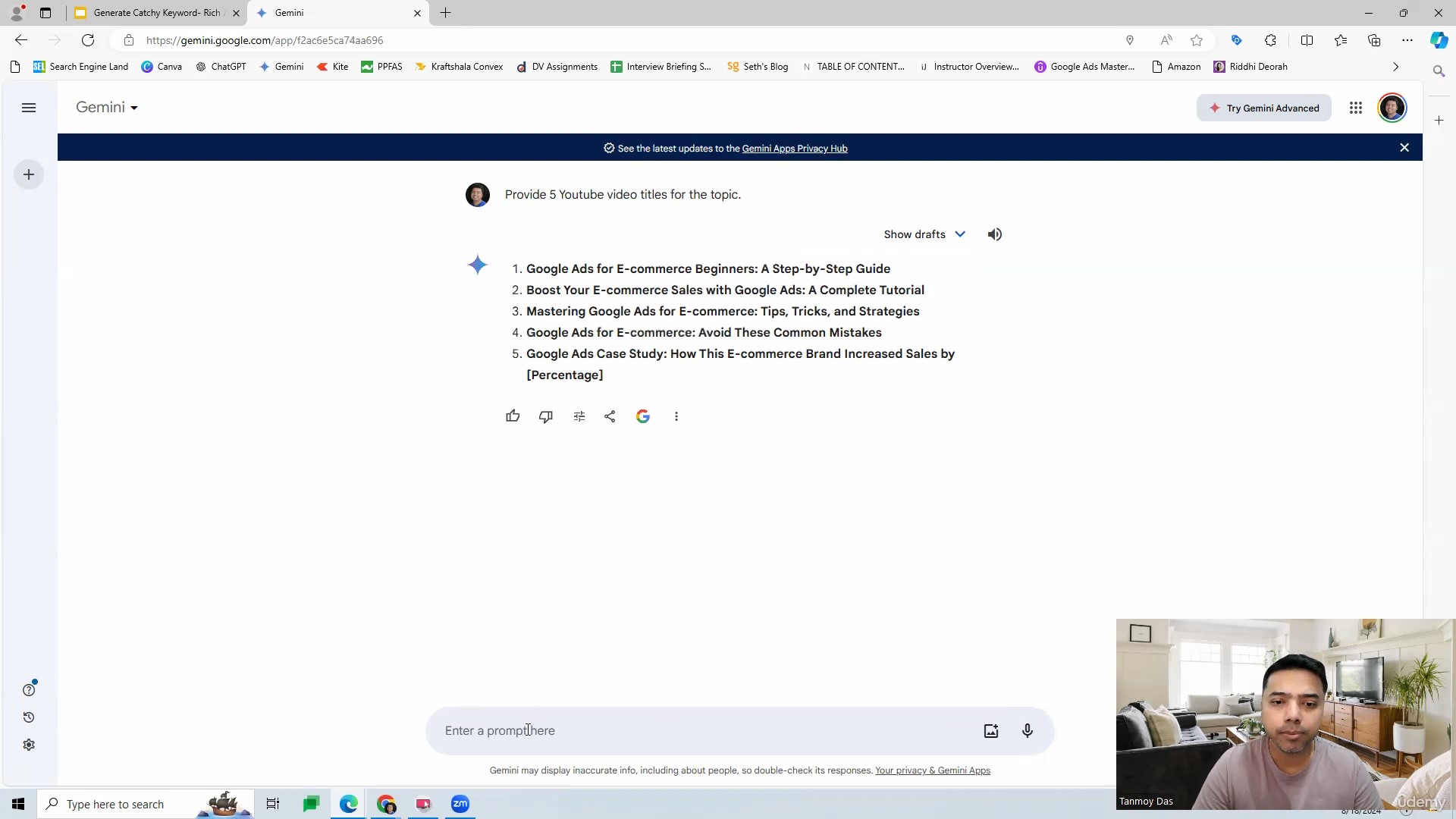Click user prompt text about Youtube titles
This screenshot has width=1456, height=819.
[x=623, y=195]
